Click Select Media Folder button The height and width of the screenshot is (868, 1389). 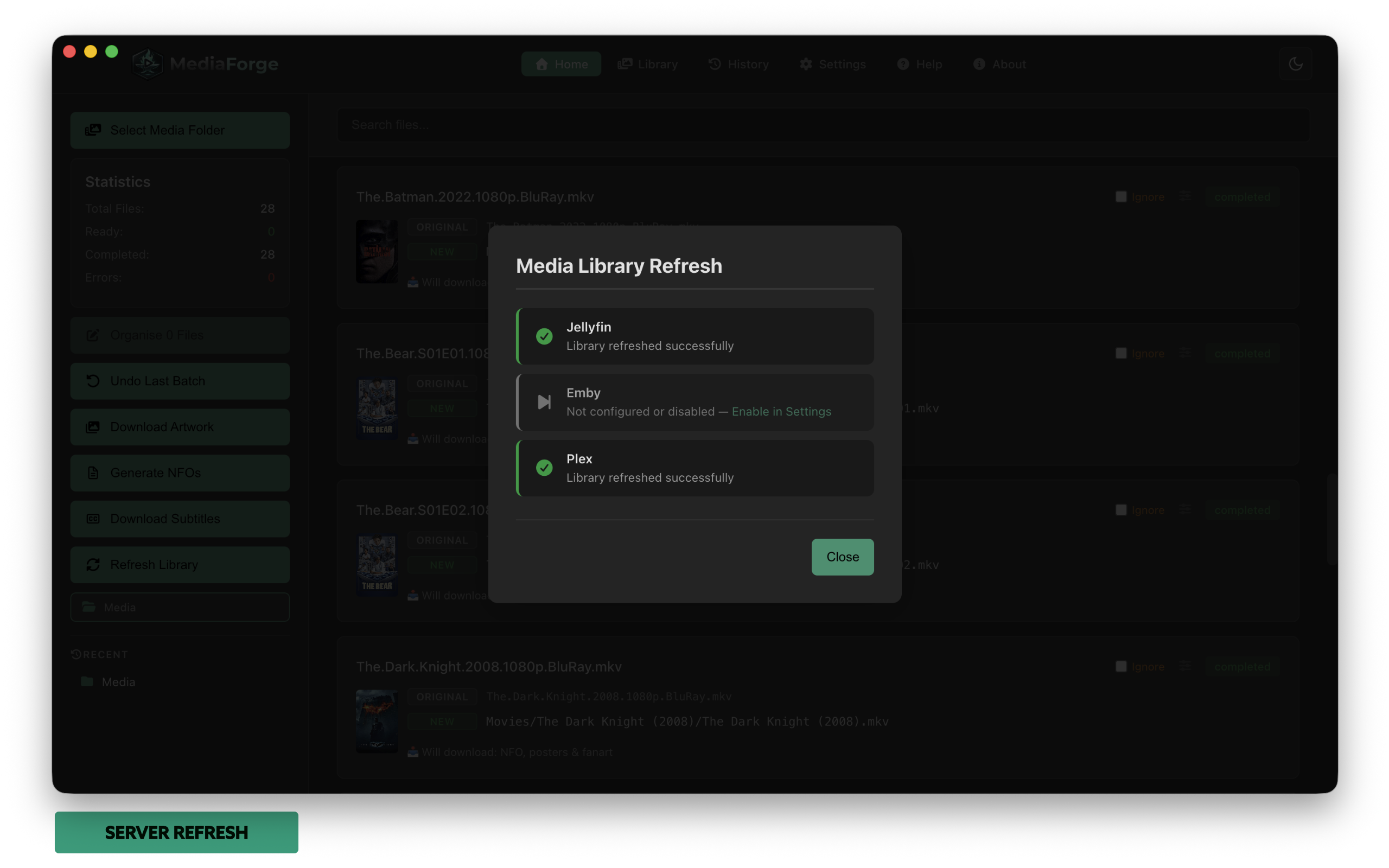pyautogui.click(x=180, y=130)
